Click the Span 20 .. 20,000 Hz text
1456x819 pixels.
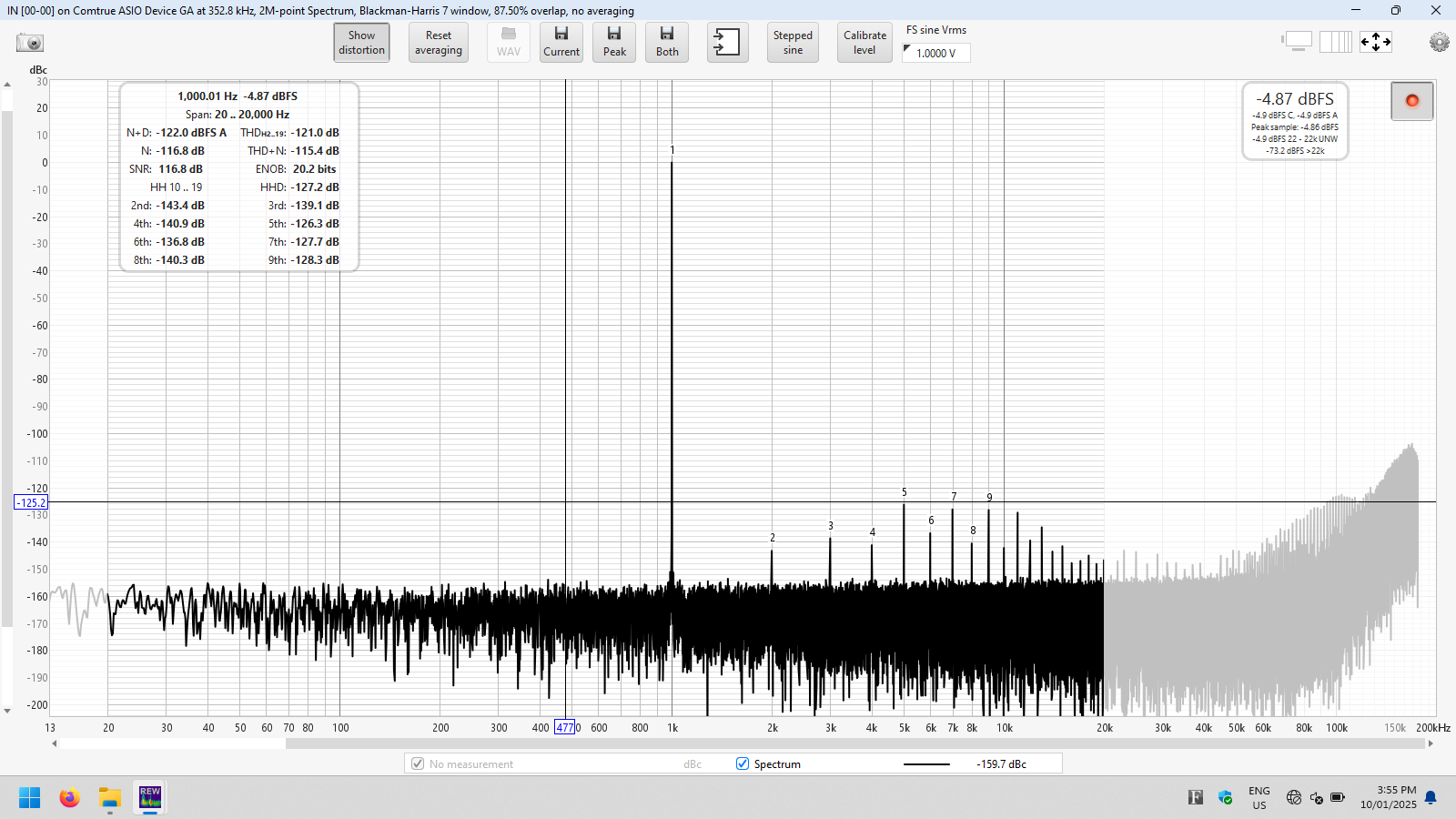(x=238, y=115)
